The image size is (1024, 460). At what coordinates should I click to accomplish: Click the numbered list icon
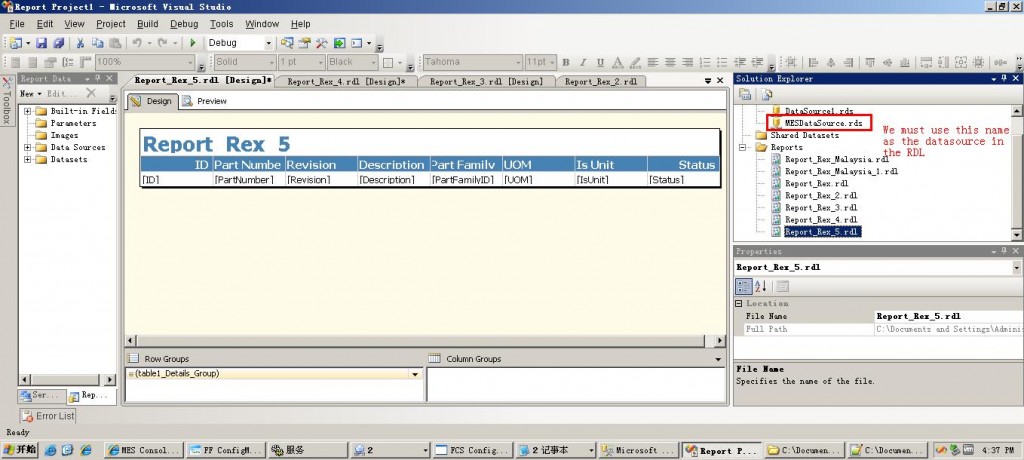[705, 63]
